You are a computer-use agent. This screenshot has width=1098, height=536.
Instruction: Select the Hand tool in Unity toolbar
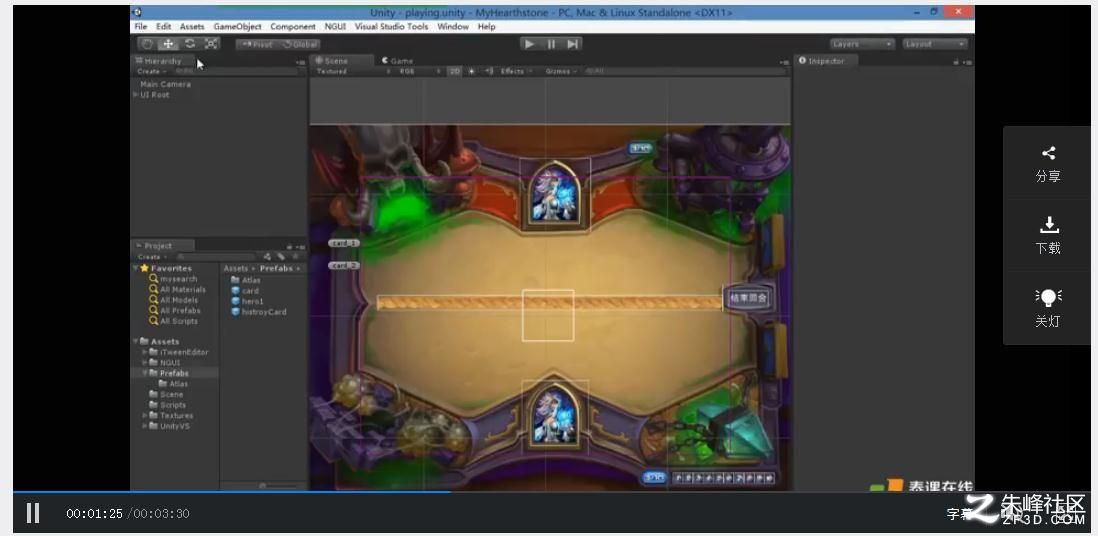point(148,43)
